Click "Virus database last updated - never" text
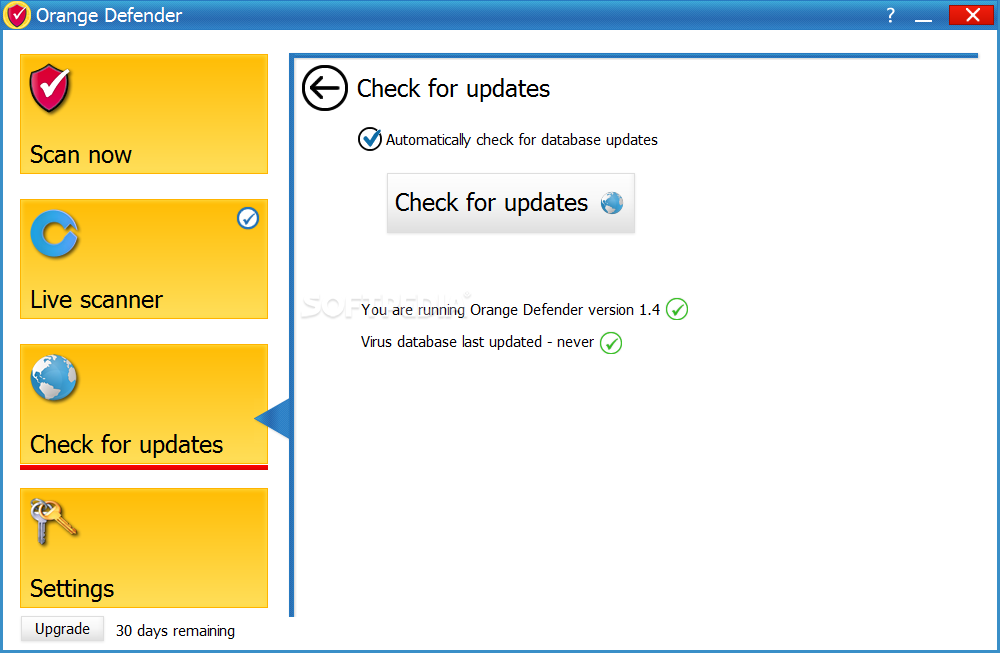Screen dimensions: 1000x653 pyautogui.click(x=477, y=342)
